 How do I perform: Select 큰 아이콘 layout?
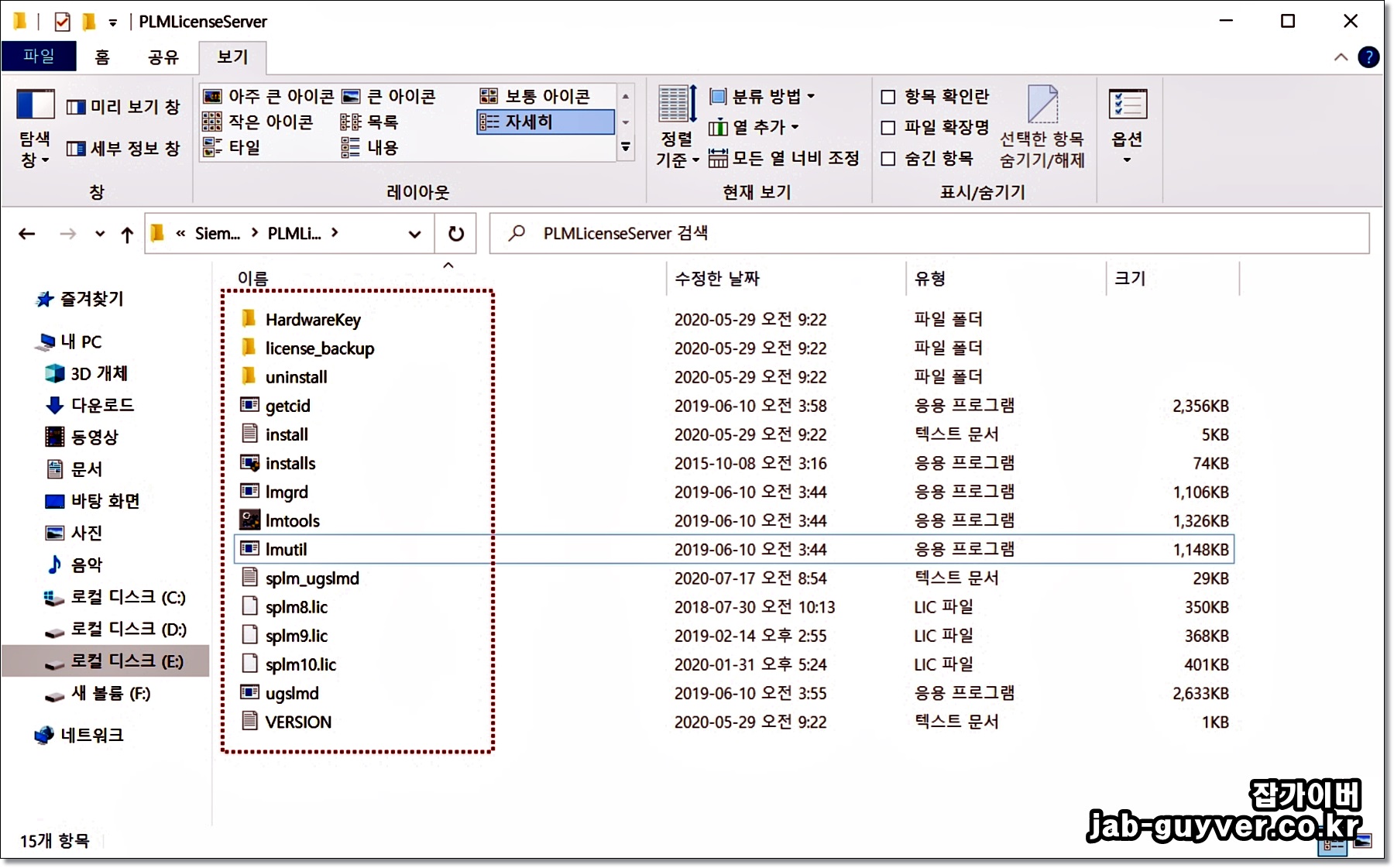coord(389,96)
